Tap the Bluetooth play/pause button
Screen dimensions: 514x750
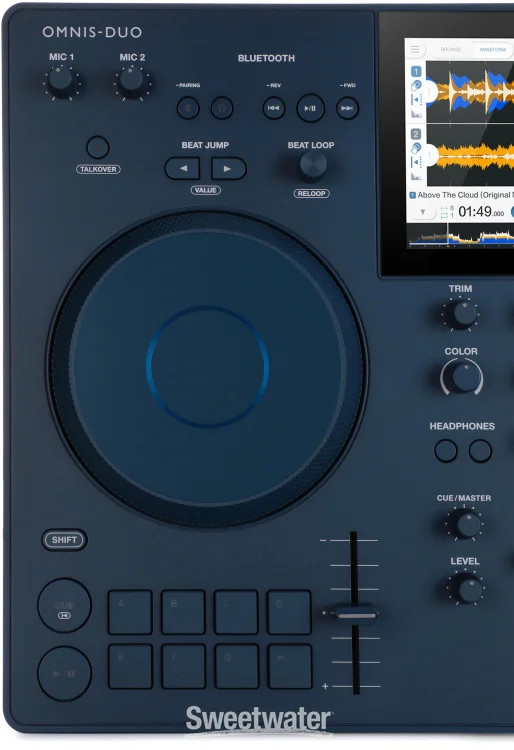click(x=310, y=108)
